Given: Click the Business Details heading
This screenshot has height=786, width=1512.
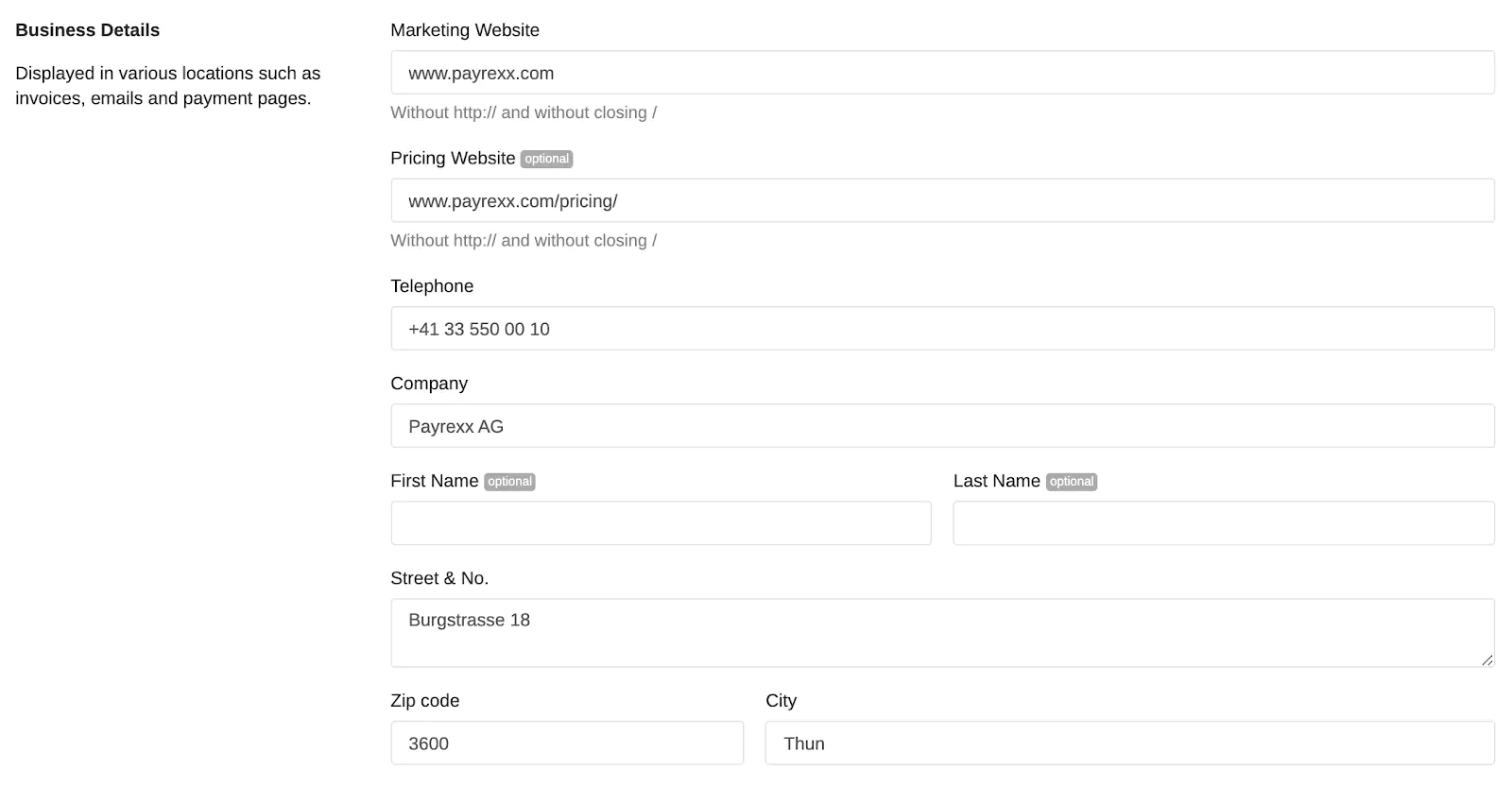Looking at the screenshot, I should [87, 29].
